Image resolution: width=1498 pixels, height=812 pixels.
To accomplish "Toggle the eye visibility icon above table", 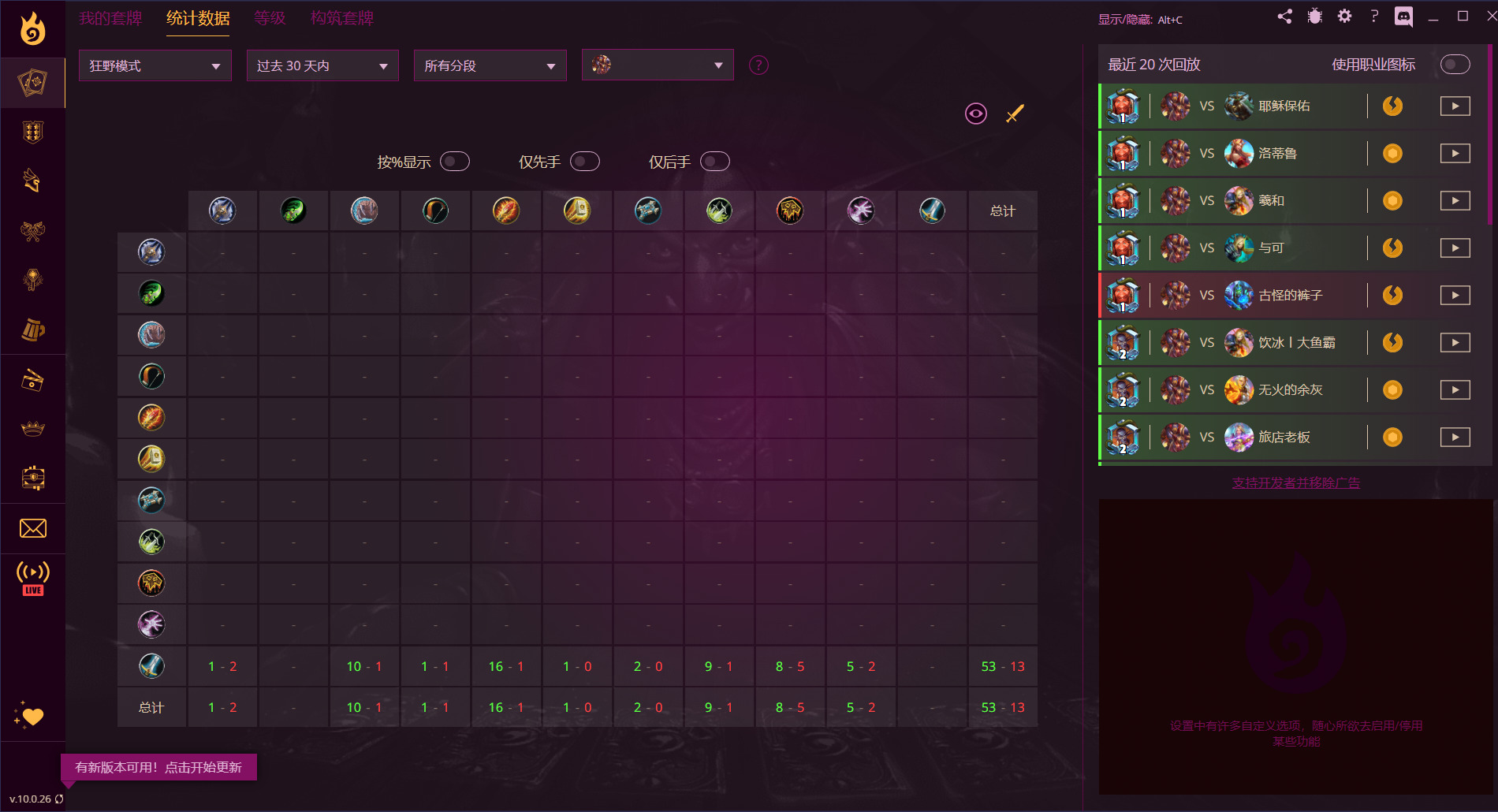I will pyautogui.click(x=976, y=114).
